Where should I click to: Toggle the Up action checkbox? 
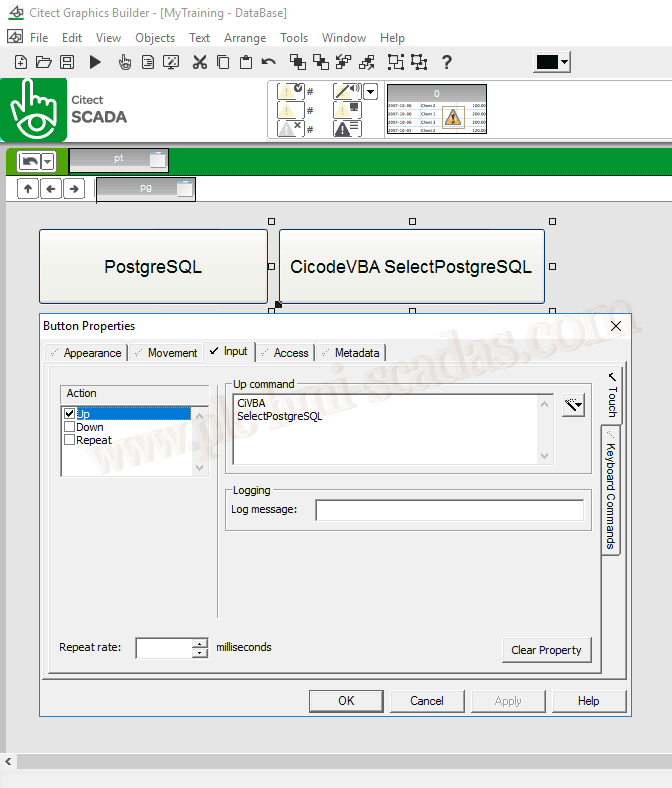[70, 414]
